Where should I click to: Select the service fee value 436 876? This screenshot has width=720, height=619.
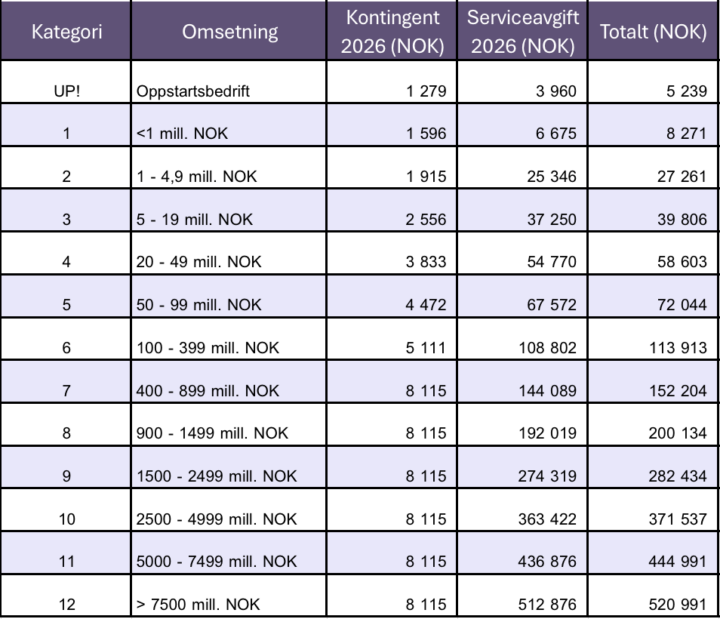(546, 561)
